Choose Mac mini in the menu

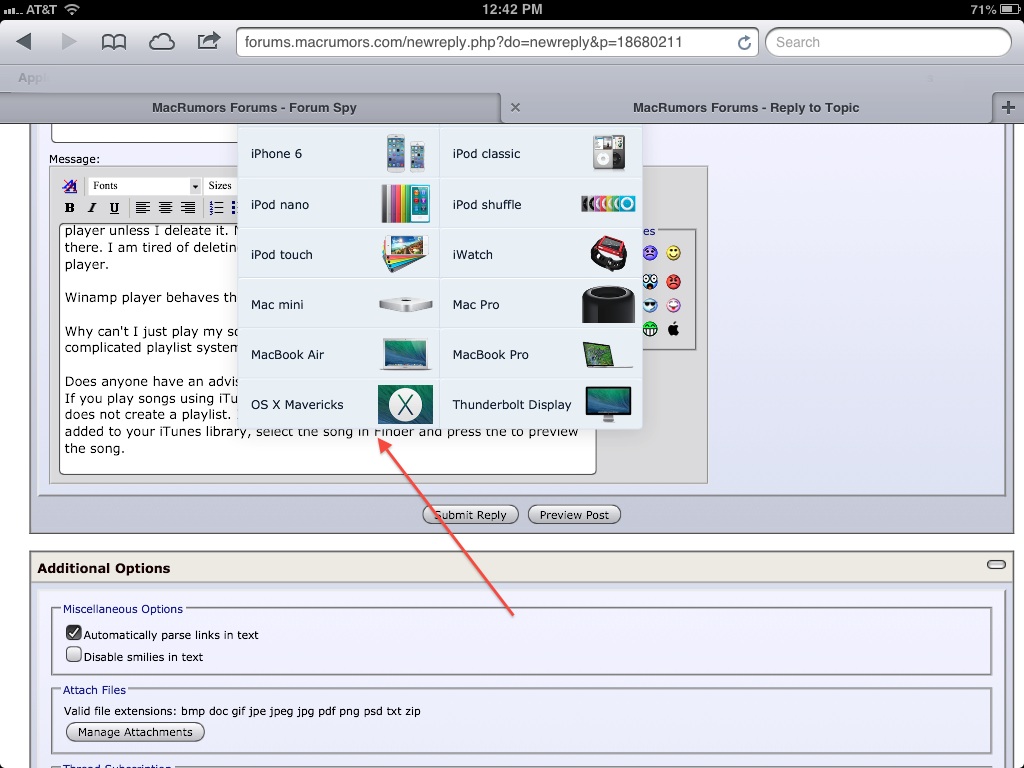coord(339,304)
